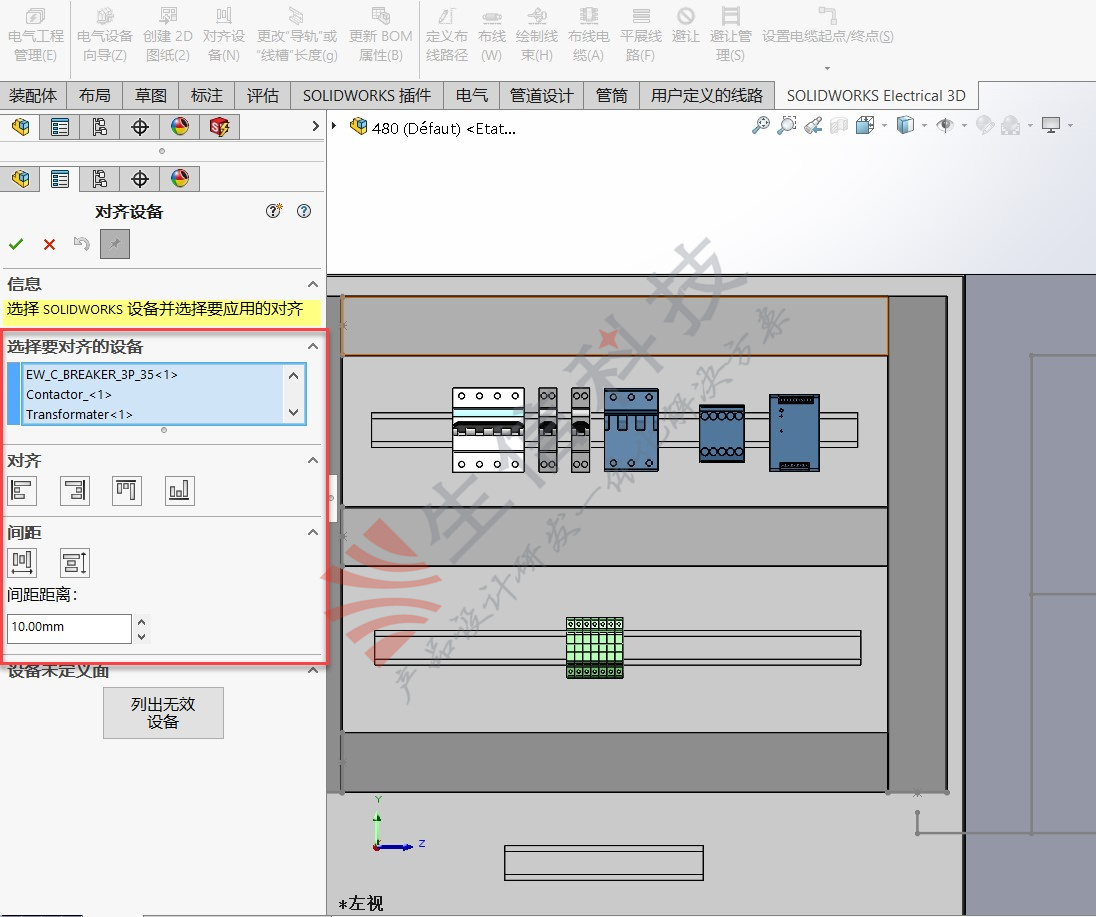Viewport: 1096px width, 917px height.
Task: Click the Route Wires (布线) tool
Action: click(x=491, y=34)
